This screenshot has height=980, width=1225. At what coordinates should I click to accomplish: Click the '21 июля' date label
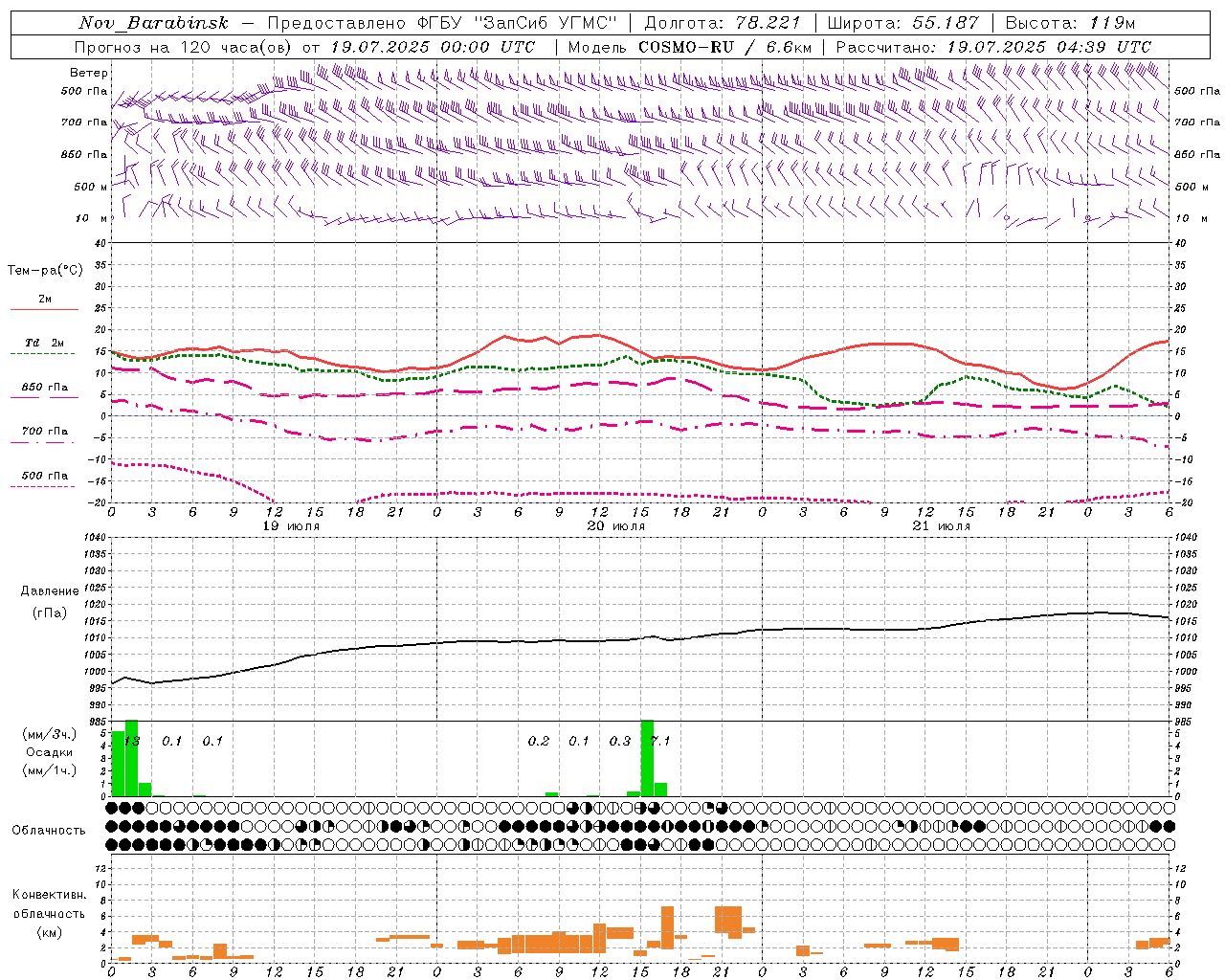click(x=942, y=526)
